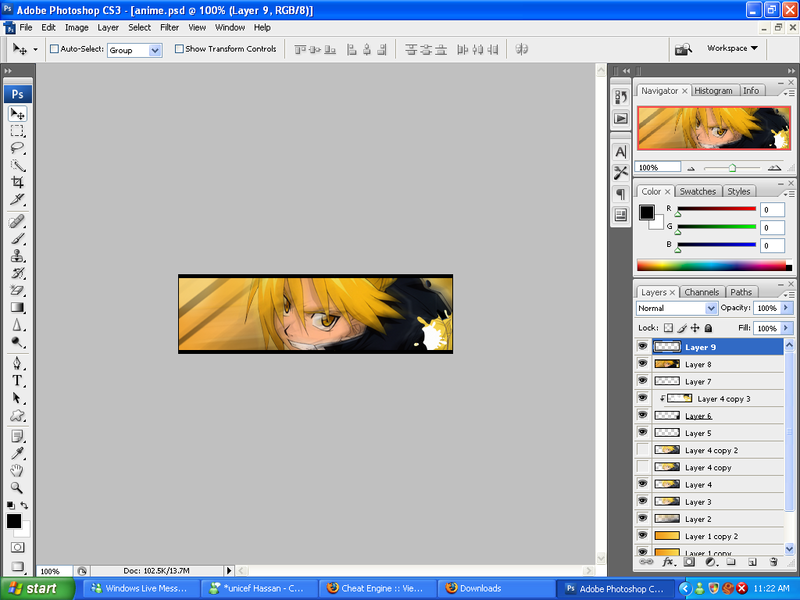Pick the Type tool
The image size is (800, 600).
pyautogui.click(x=18, y=381)
